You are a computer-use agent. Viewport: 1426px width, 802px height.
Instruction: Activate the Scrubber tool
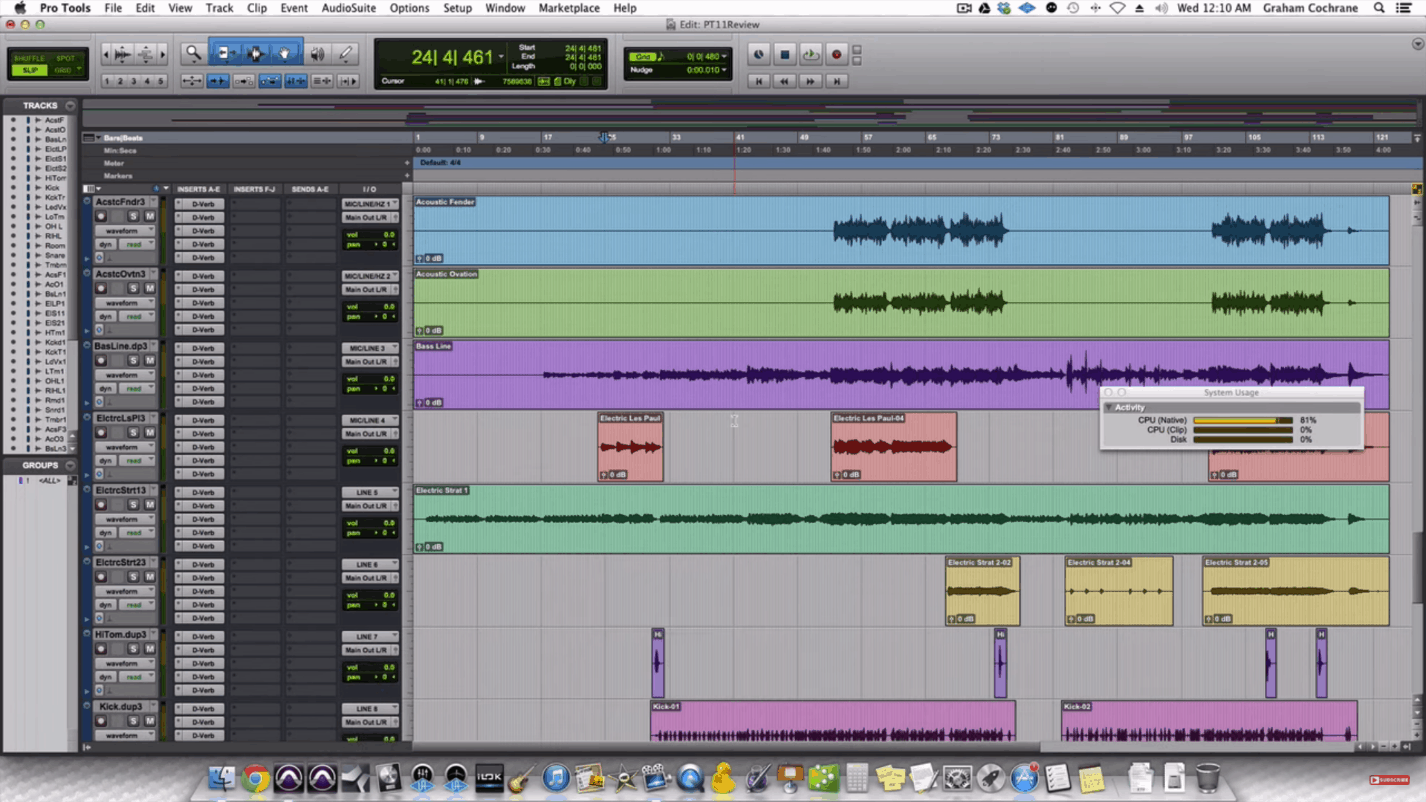coord(317,54)
